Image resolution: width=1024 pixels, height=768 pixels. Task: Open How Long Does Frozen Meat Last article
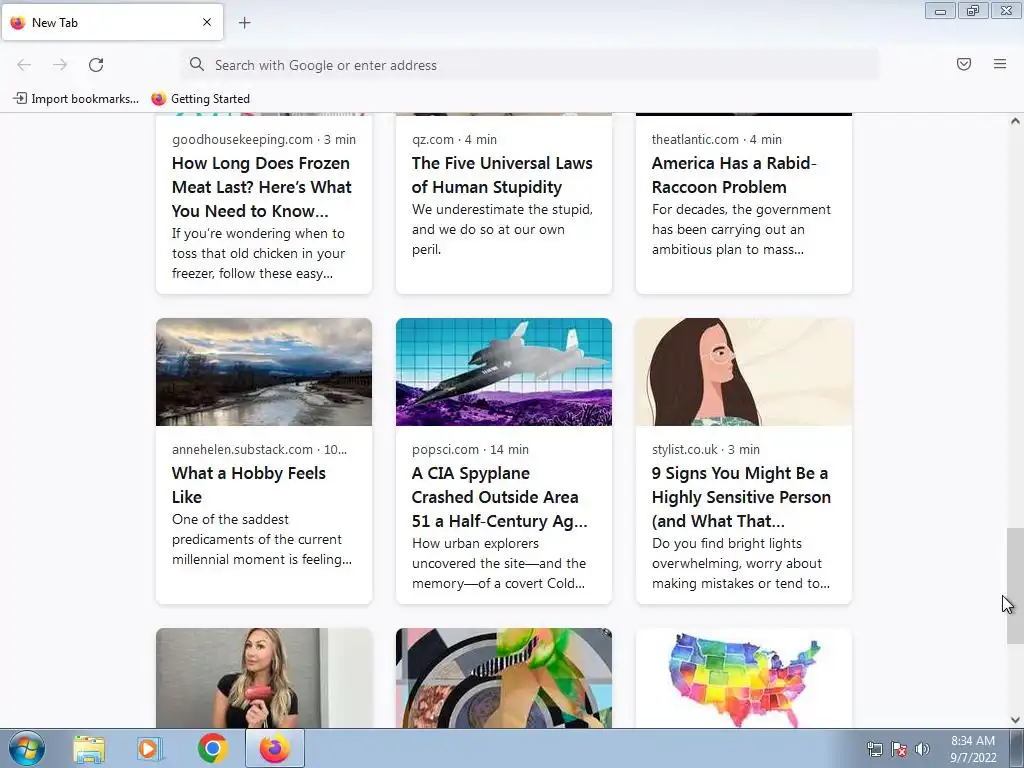262,187
